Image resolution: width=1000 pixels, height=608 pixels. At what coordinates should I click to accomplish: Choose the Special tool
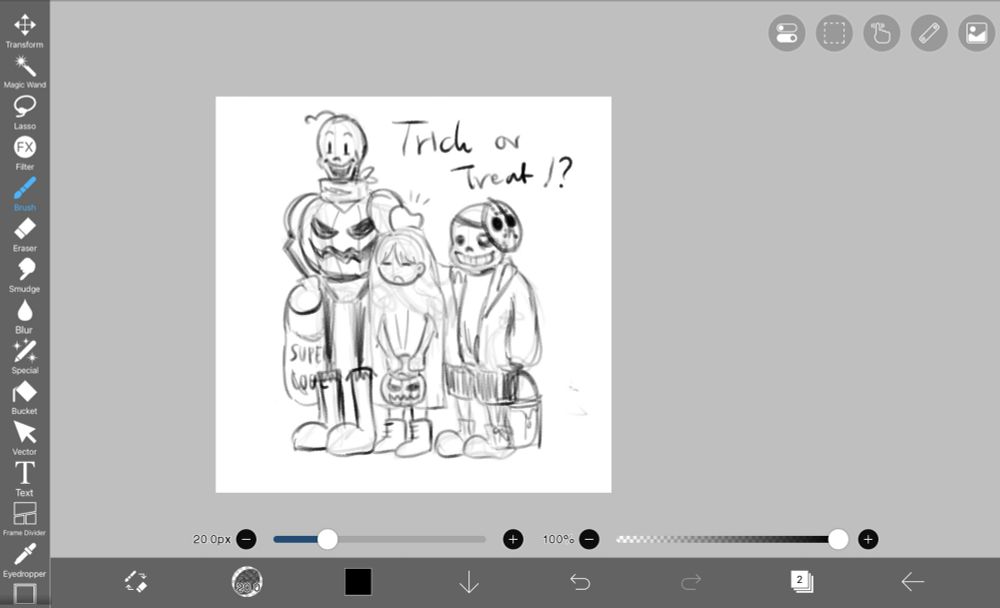(24, 357)
